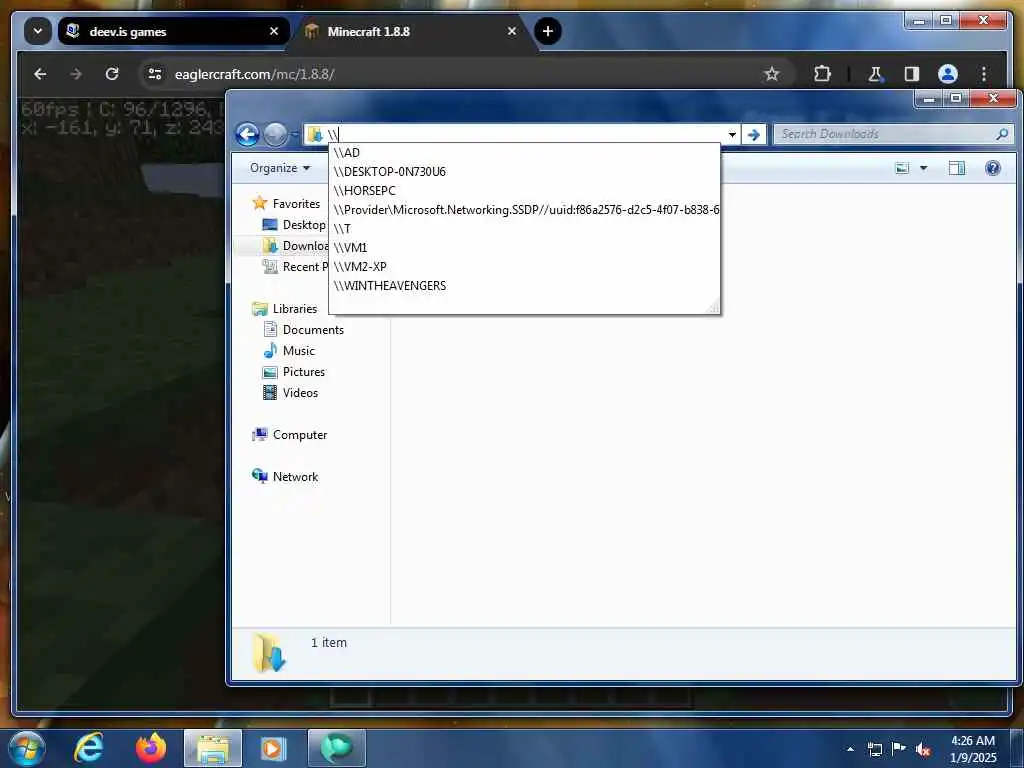Viewport: 1024px width, 768px height.
Task: Click the browser site information icon
Action: 155,74
